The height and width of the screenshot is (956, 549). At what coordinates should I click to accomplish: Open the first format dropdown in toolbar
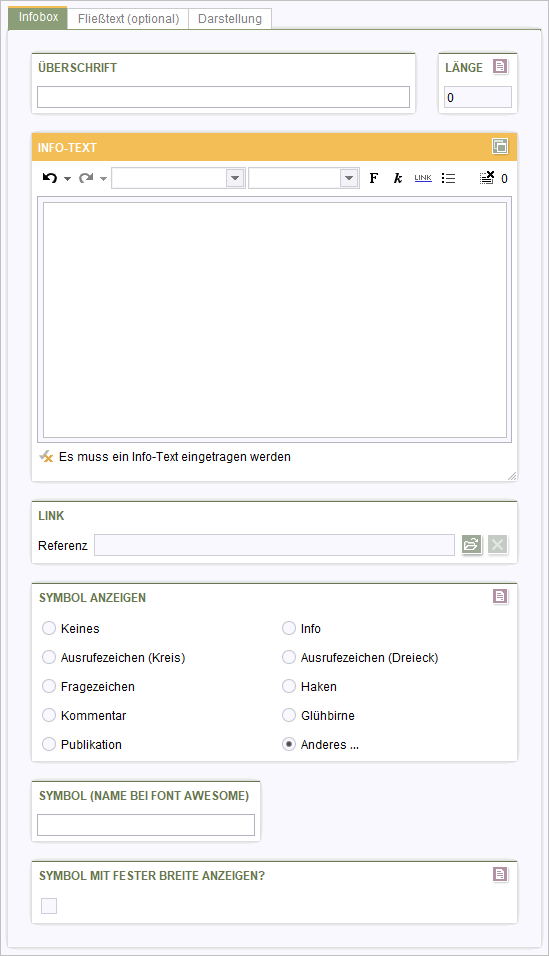coord(178,178)
